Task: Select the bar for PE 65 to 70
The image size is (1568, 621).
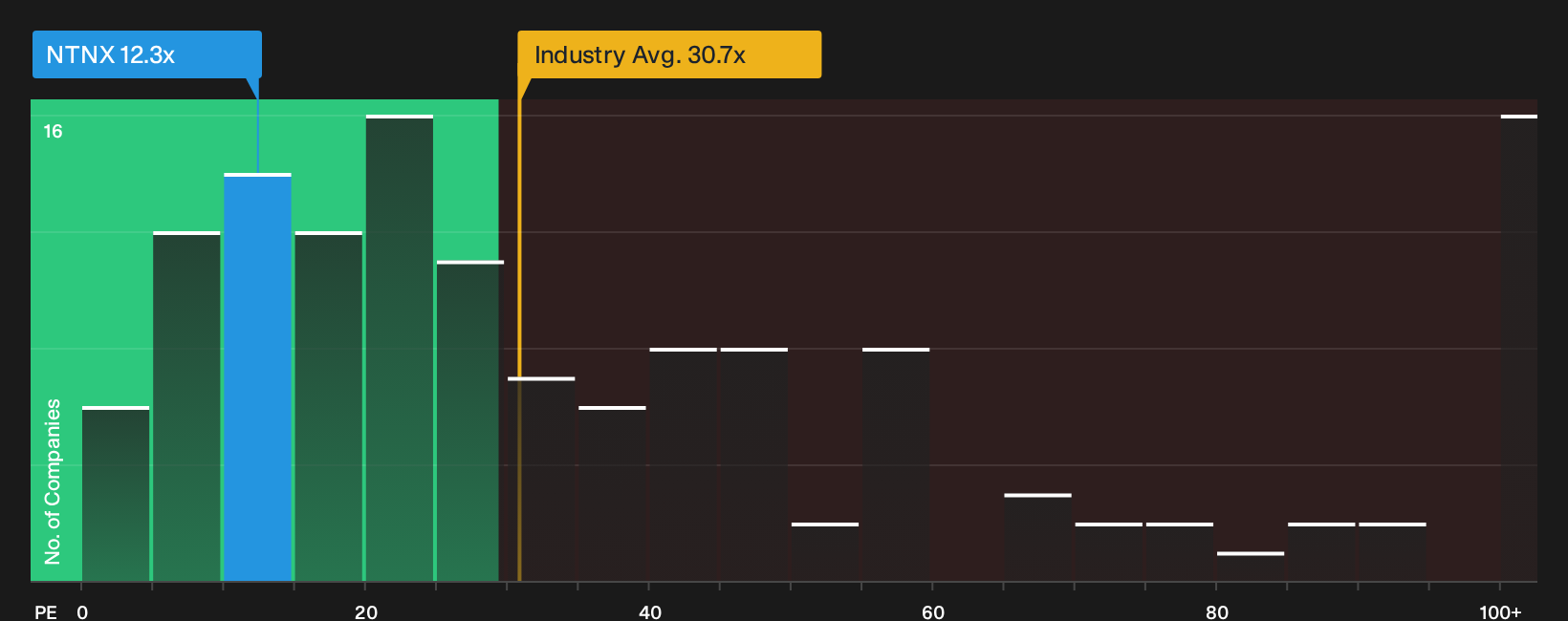Action: click(1037, 538)
